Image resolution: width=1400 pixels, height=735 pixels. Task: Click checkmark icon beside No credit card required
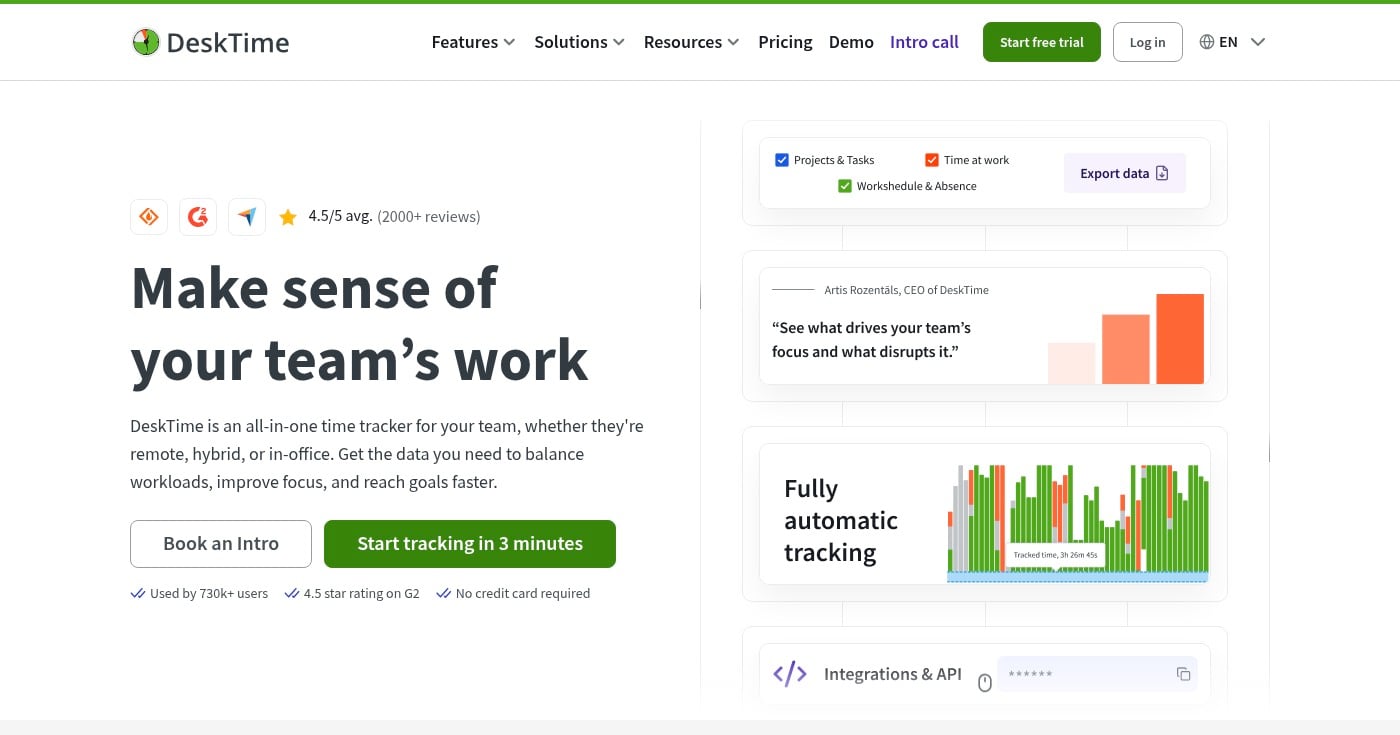[443, 593]
